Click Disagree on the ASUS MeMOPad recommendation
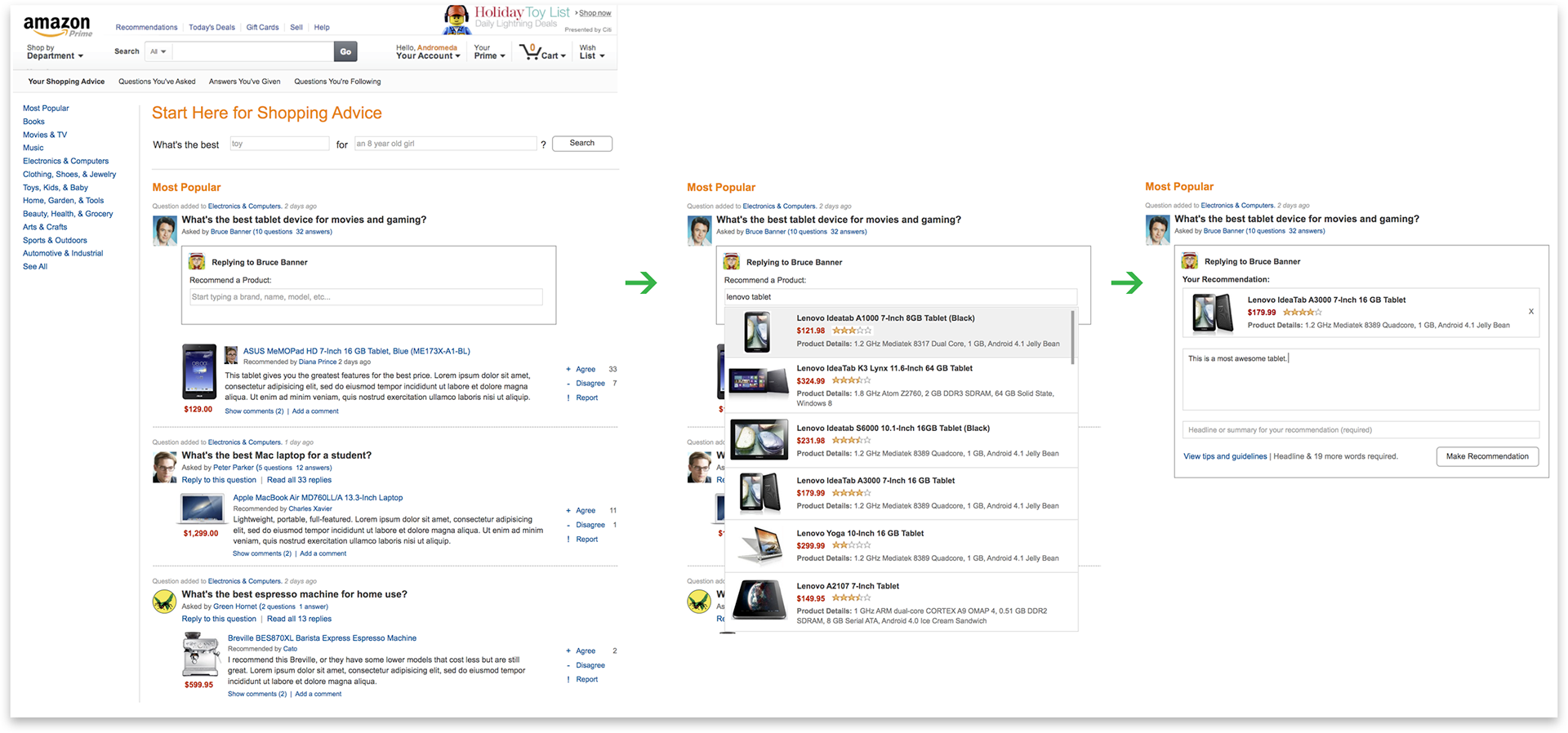Viewport: 1568px width, 733px height. 590,384
